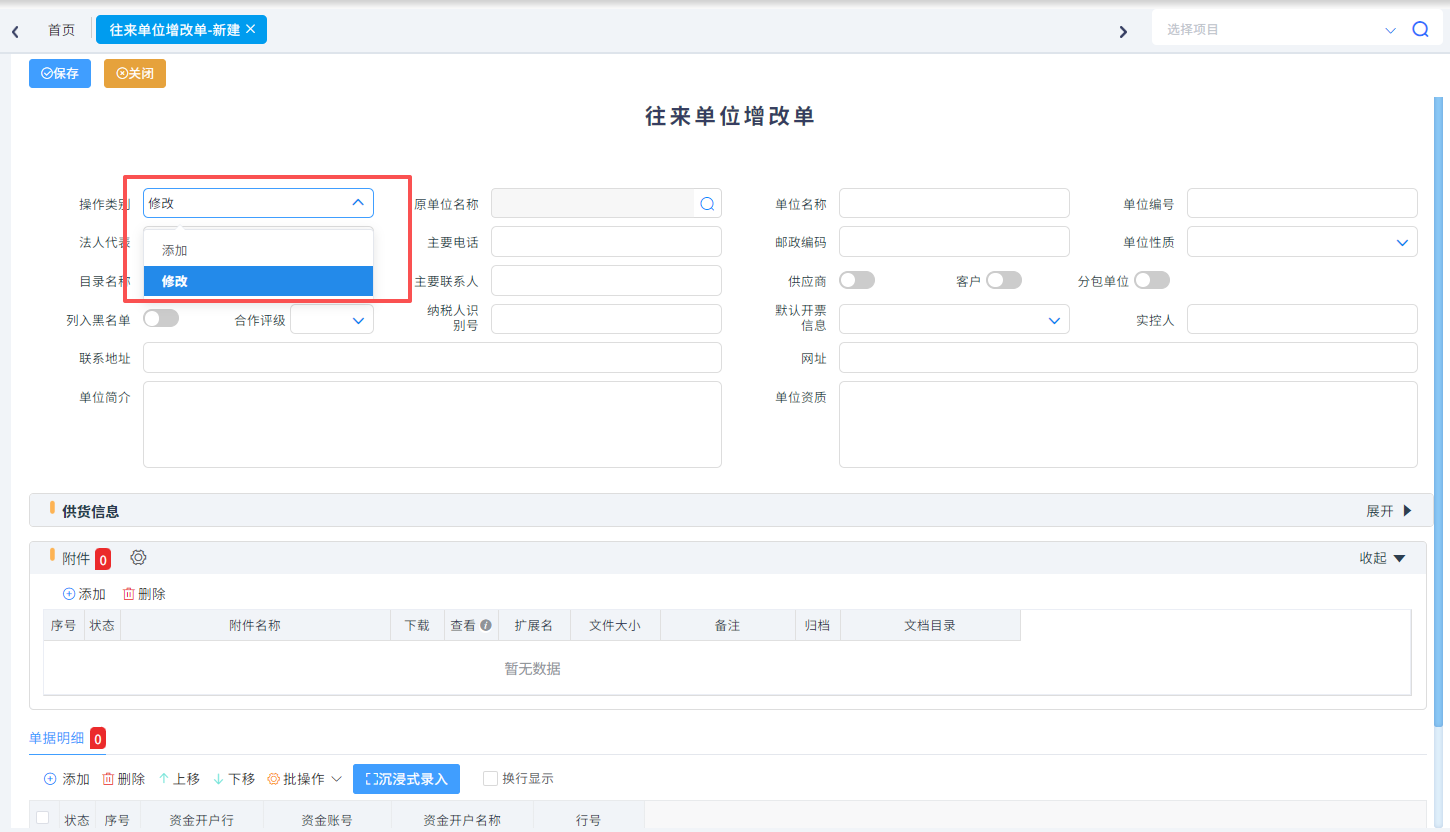Switch to the 首页 tab

point(62,30)
